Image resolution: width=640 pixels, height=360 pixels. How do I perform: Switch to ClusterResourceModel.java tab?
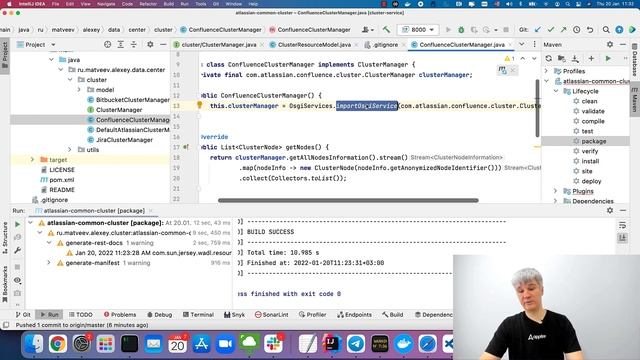coord(314,44)
